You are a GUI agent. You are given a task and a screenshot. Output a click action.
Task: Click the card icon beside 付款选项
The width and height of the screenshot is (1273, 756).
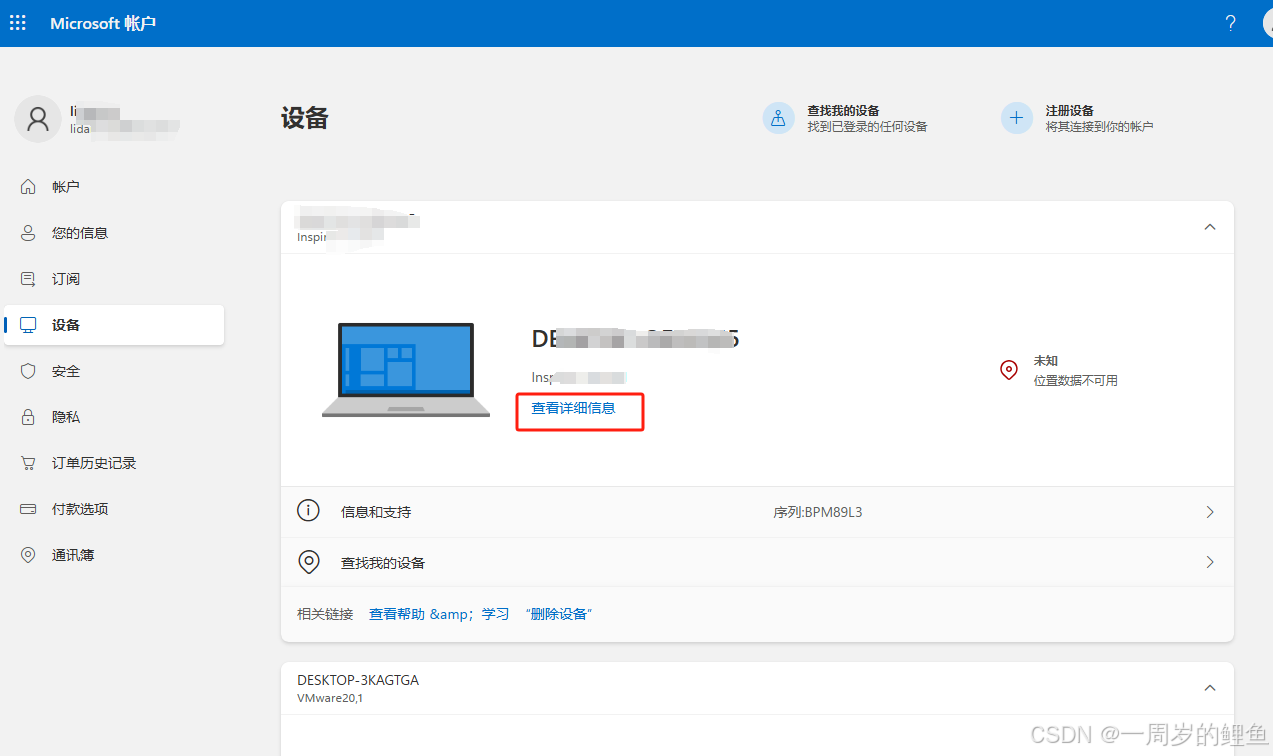pyautogui.click(x=28, y=509)
